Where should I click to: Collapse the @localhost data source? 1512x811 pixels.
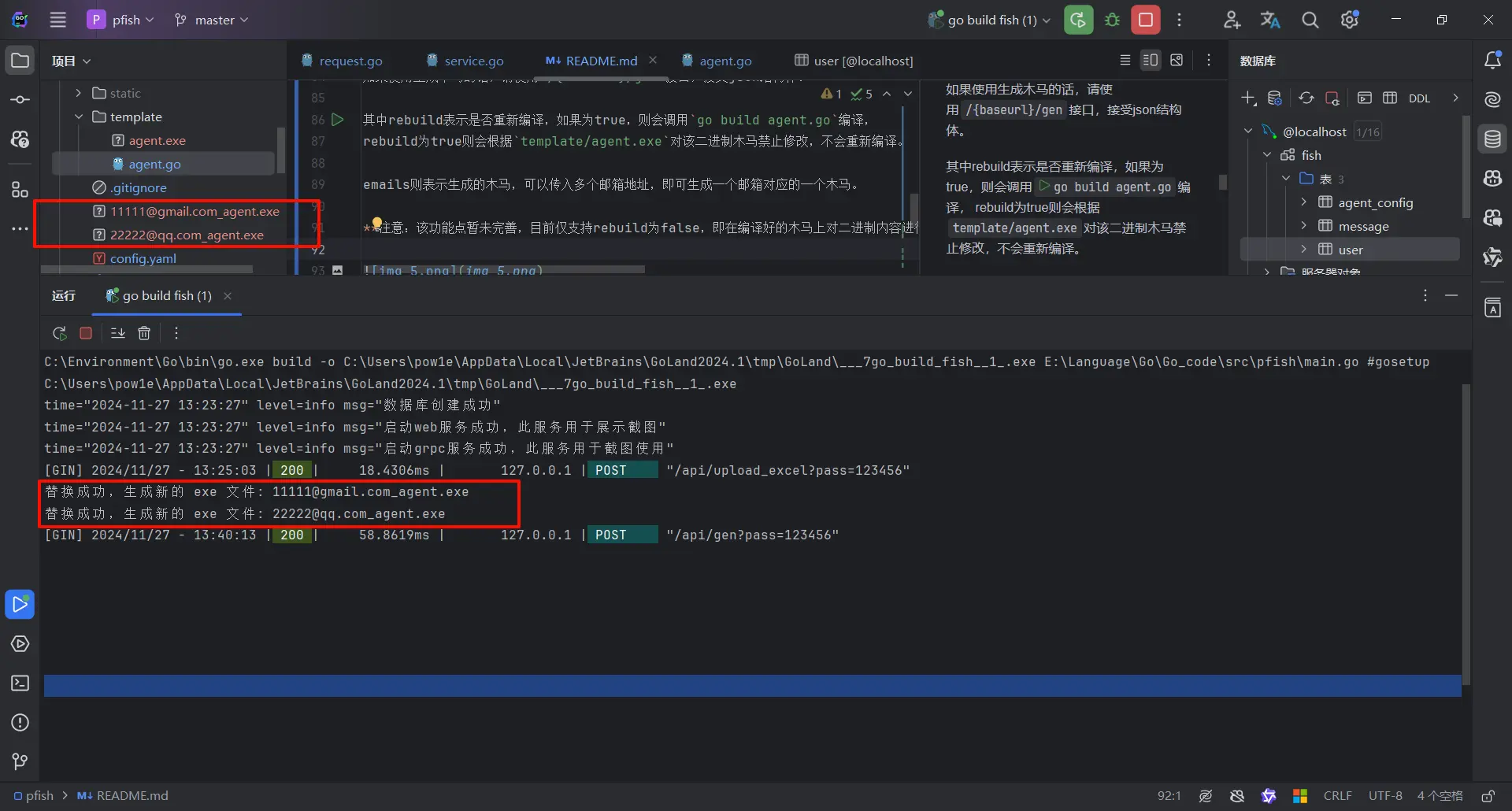tap(1248, 131)
